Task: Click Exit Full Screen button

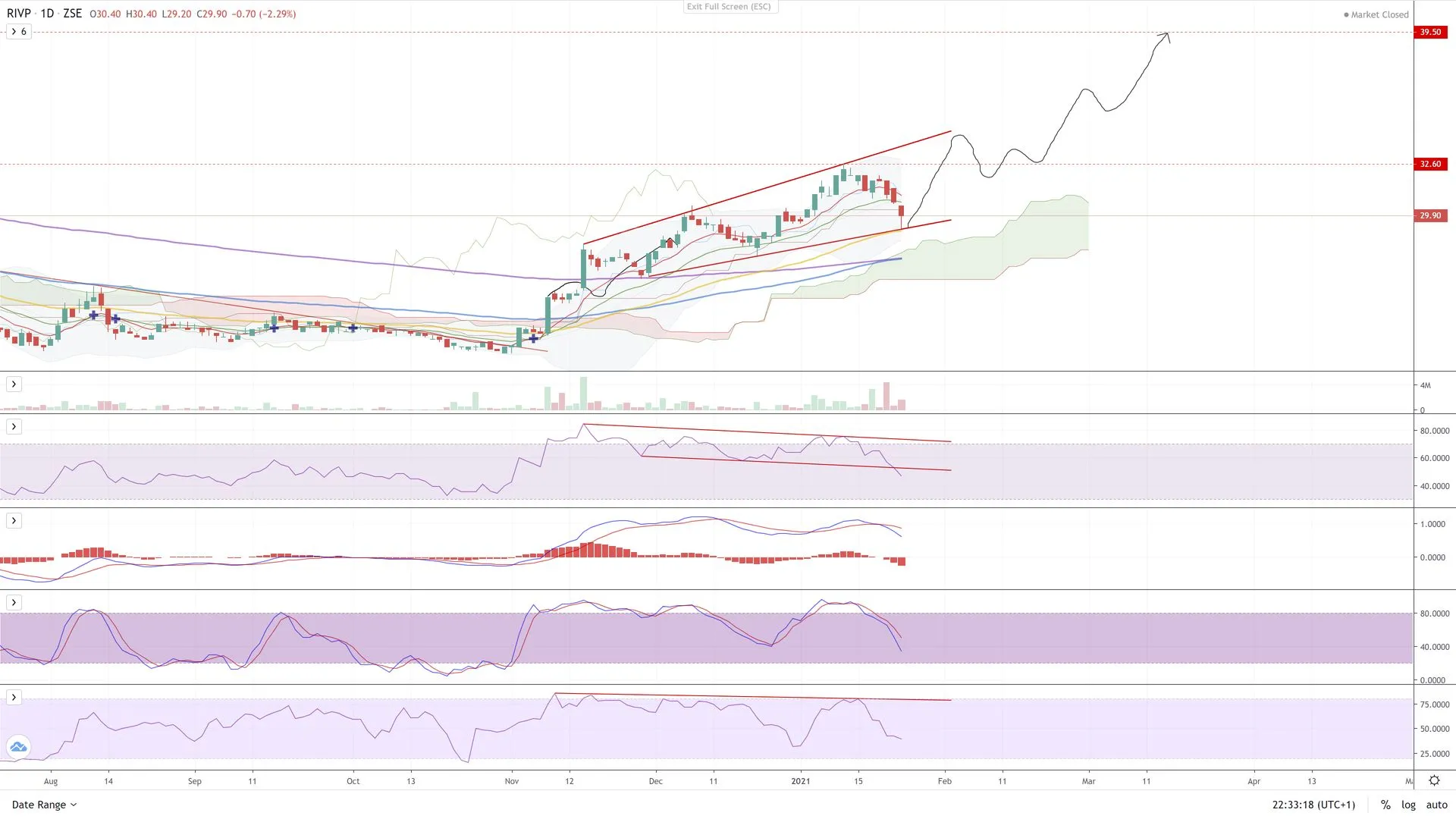Action: tap(729, 7)
